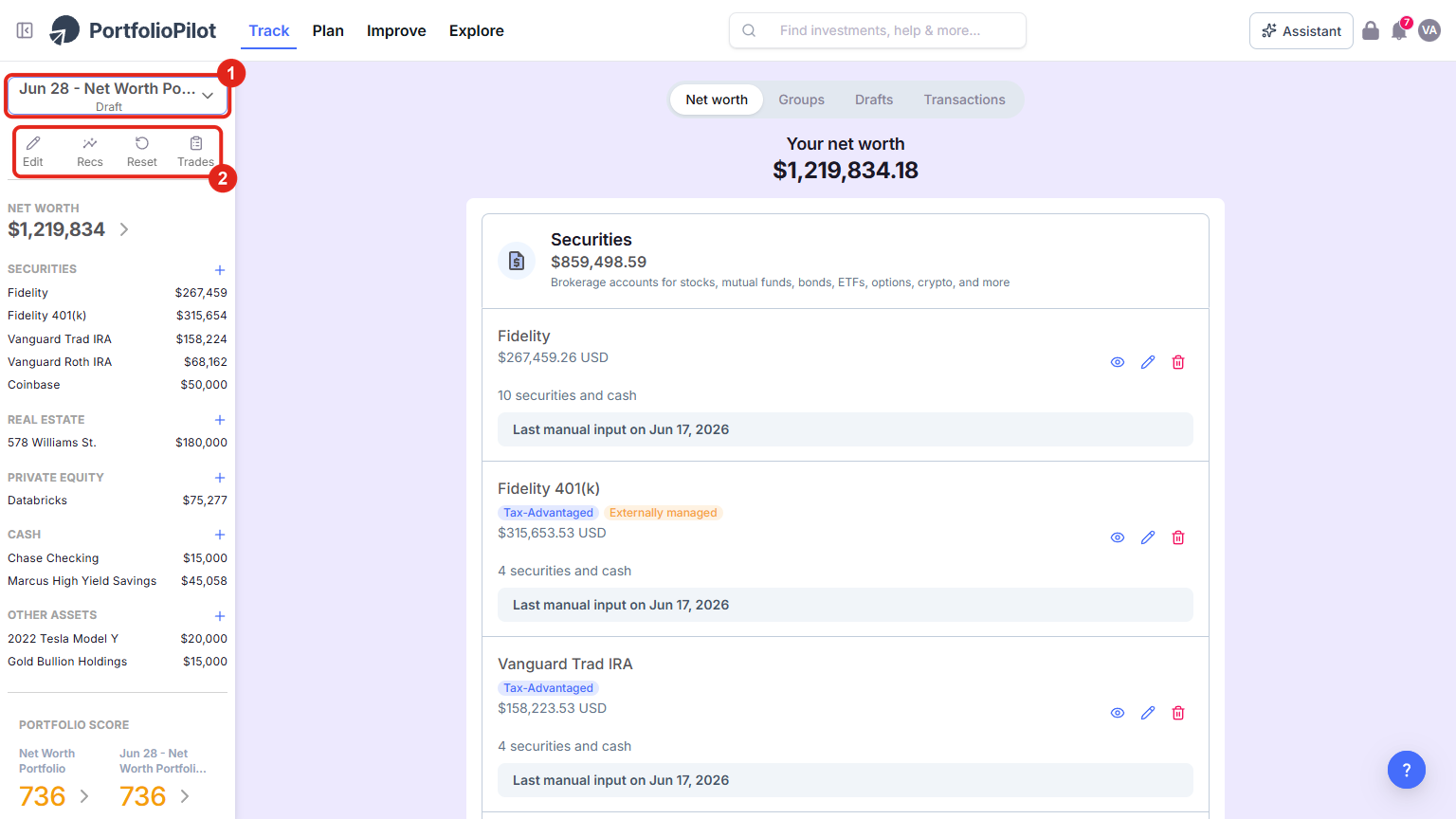
Task: Add a new Real Estate asset
Action: tap(220, 420)
